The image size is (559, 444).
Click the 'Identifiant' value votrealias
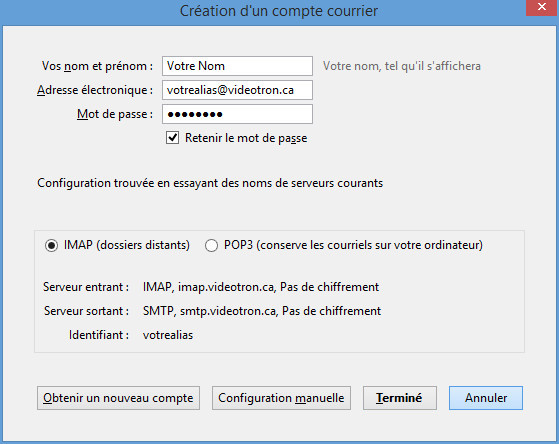click(x=168, y=335)
